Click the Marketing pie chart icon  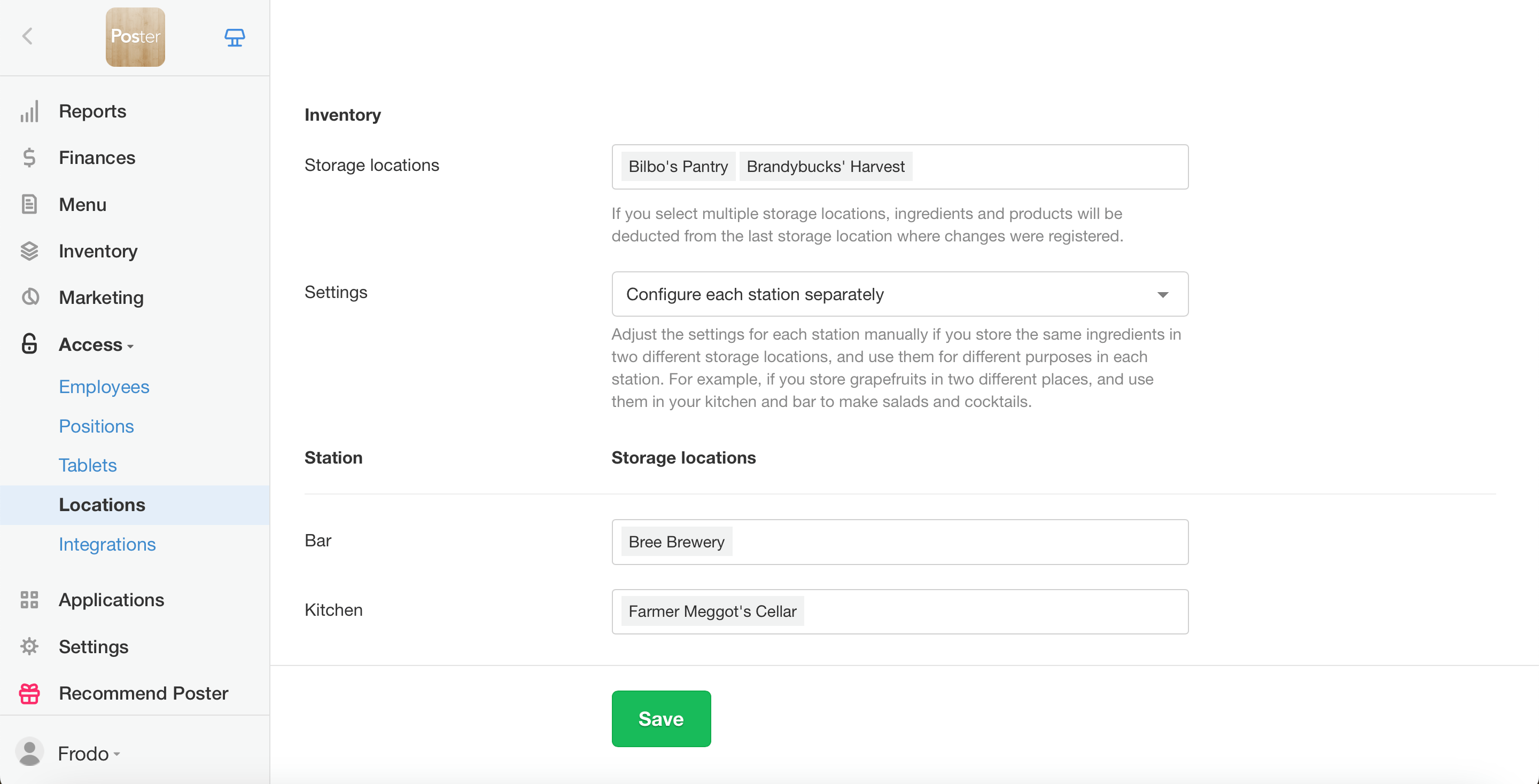[29, 297]
